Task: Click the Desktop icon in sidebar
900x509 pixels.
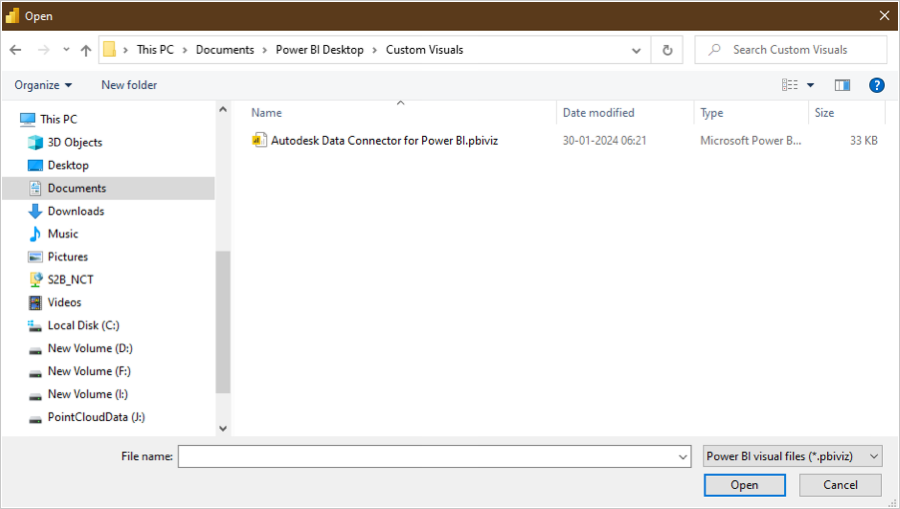Action: coord(36,165)
